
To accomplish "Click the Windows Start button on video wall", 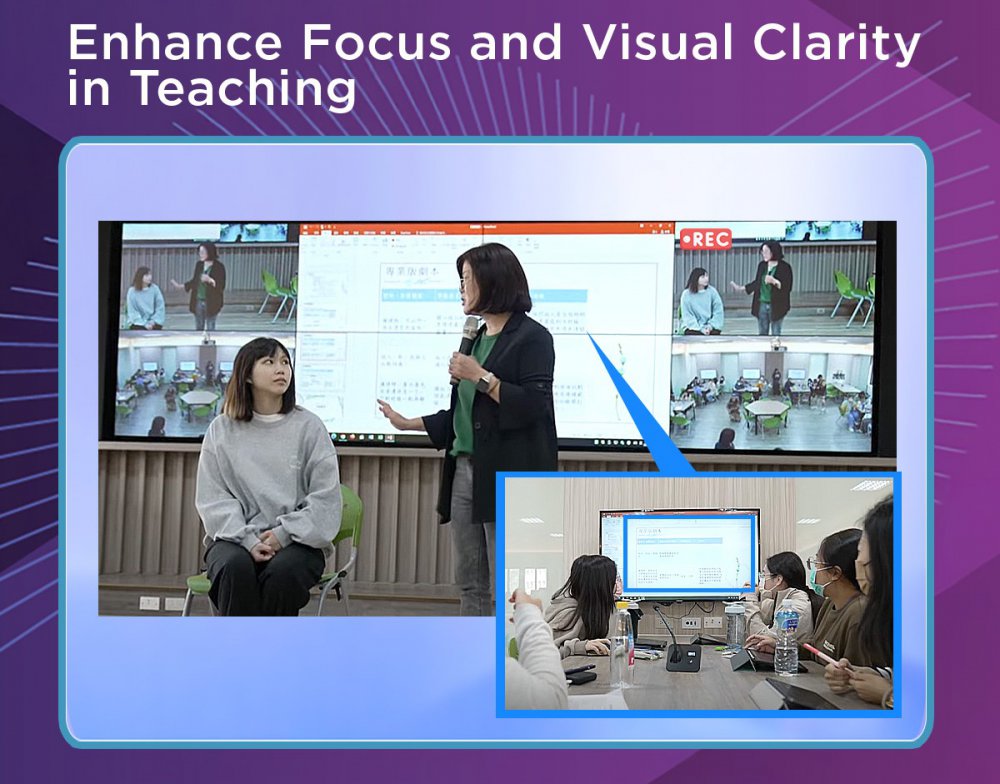I will pos(303,438).
